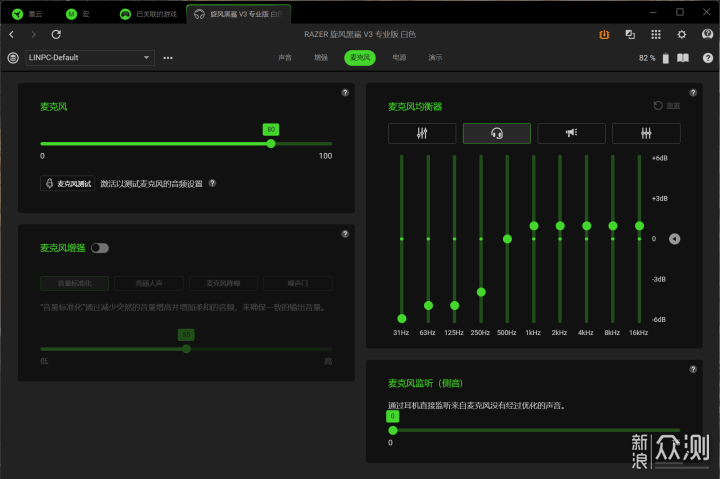Refresh the page with reload icon
This screenshot has width=720, height=479.
coord(56,34)
